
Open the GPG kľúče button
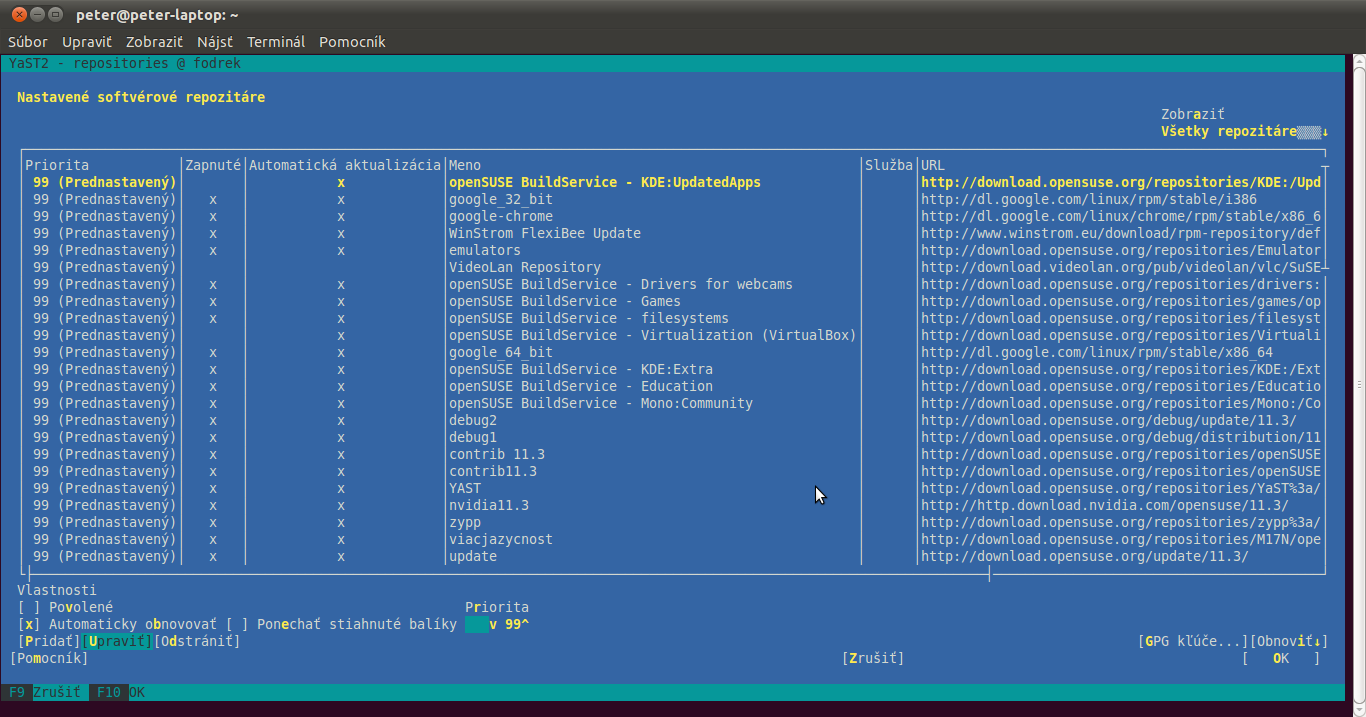tap(1193, 641)
